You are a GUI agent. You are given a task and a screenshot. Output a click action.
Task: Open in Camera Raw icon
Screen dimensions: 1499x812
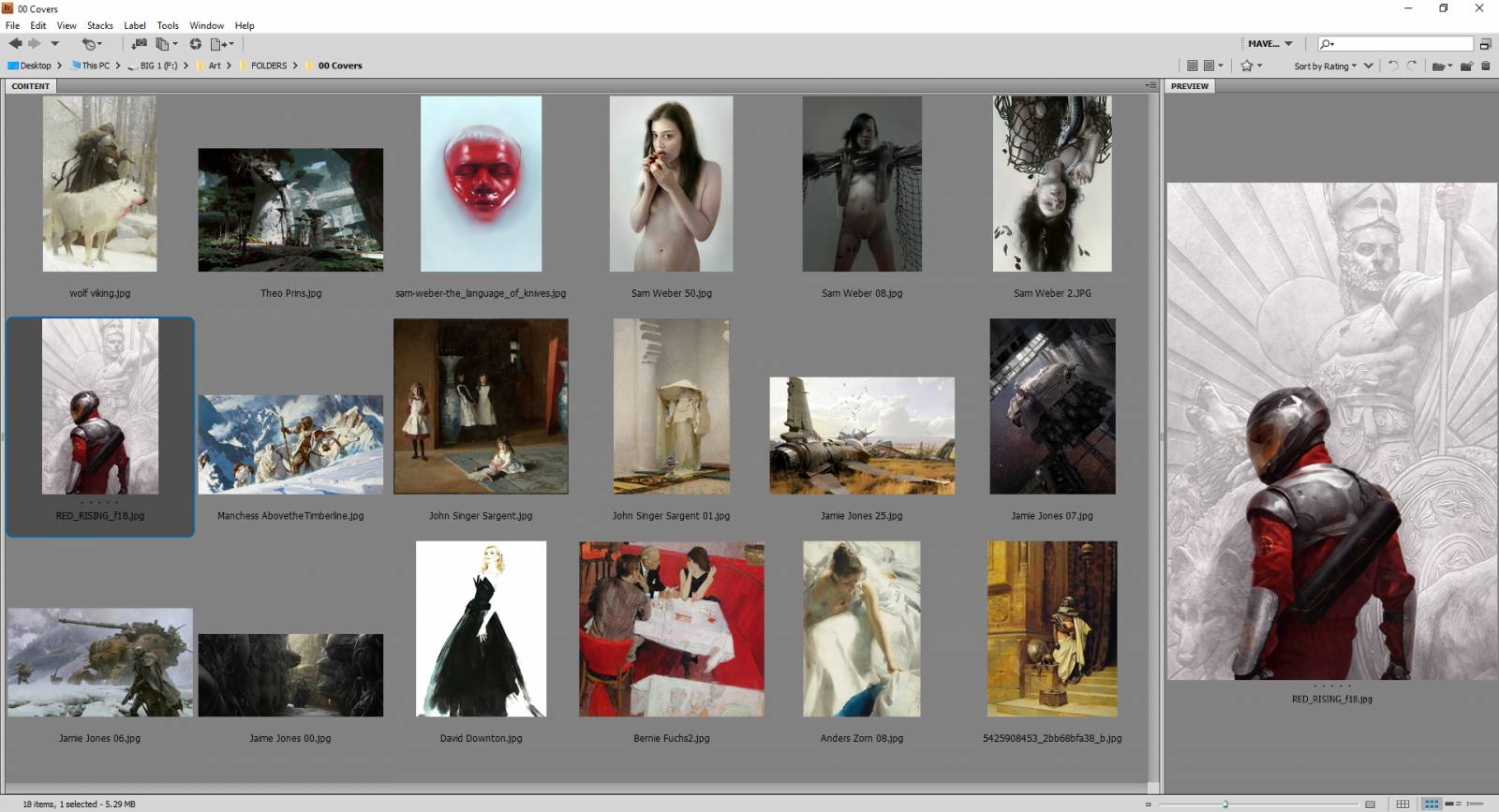[x=195, y=44]
